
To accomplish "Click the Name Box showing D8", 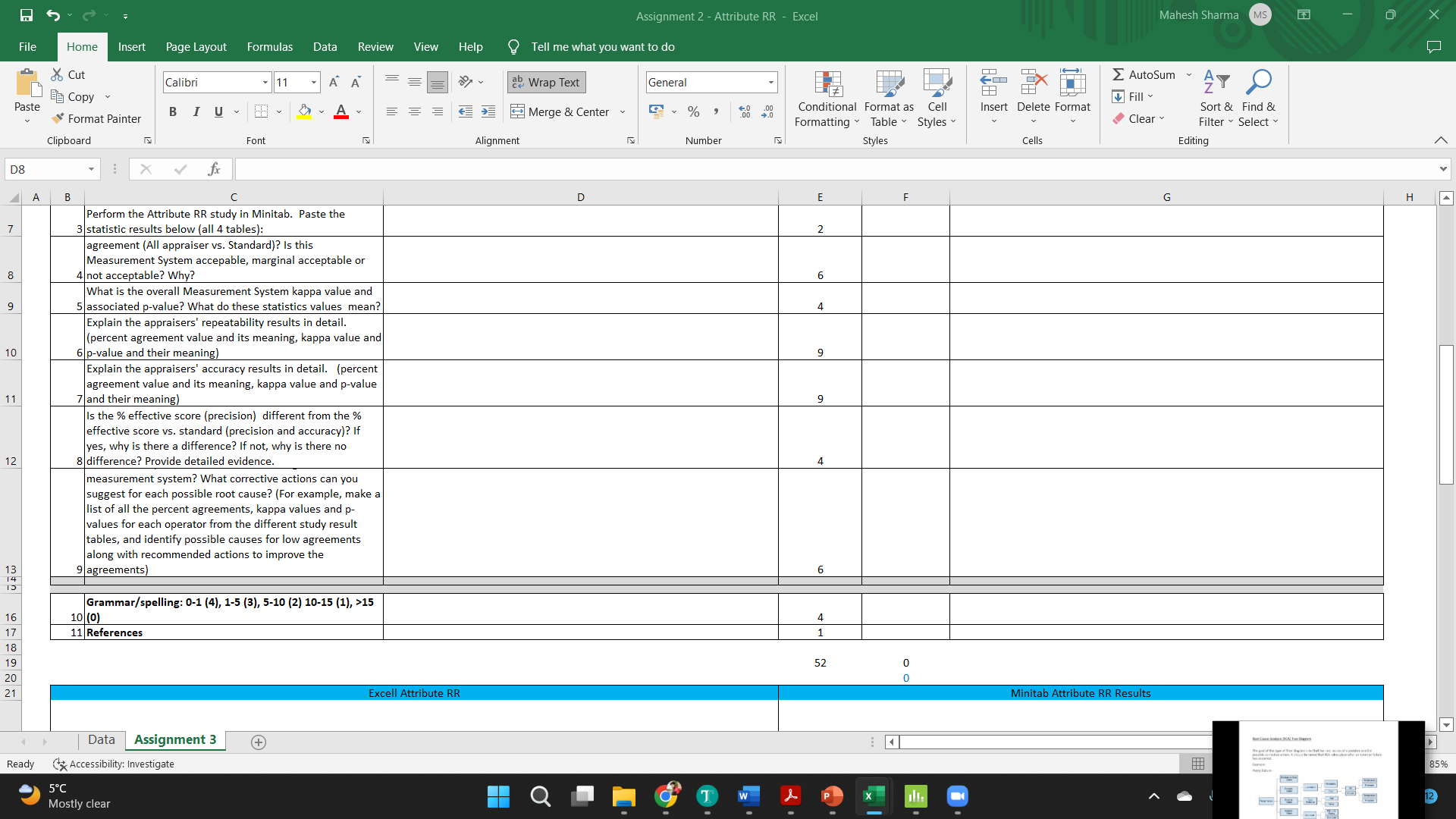I will pos(45,168).
